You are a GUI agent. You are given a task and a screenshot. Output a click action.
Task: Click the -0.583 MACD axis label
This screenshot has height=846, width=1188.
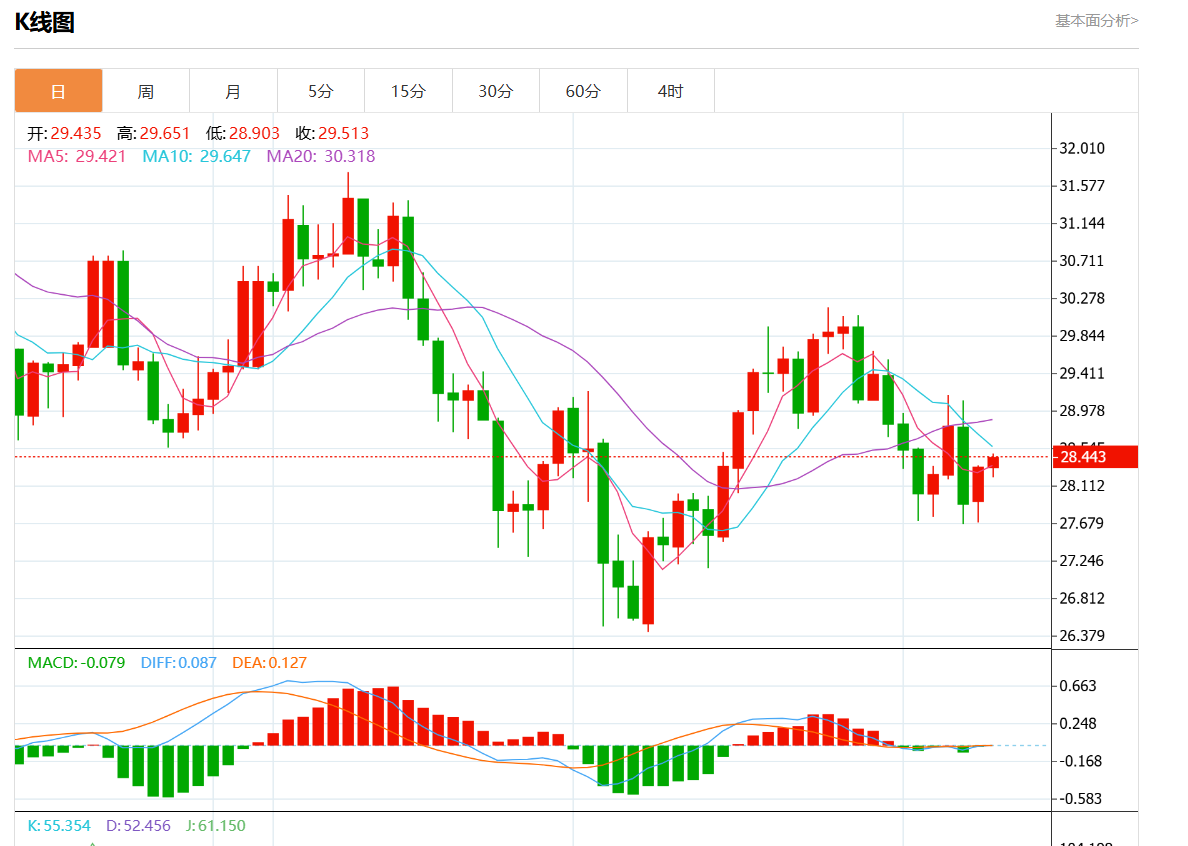1080,799
